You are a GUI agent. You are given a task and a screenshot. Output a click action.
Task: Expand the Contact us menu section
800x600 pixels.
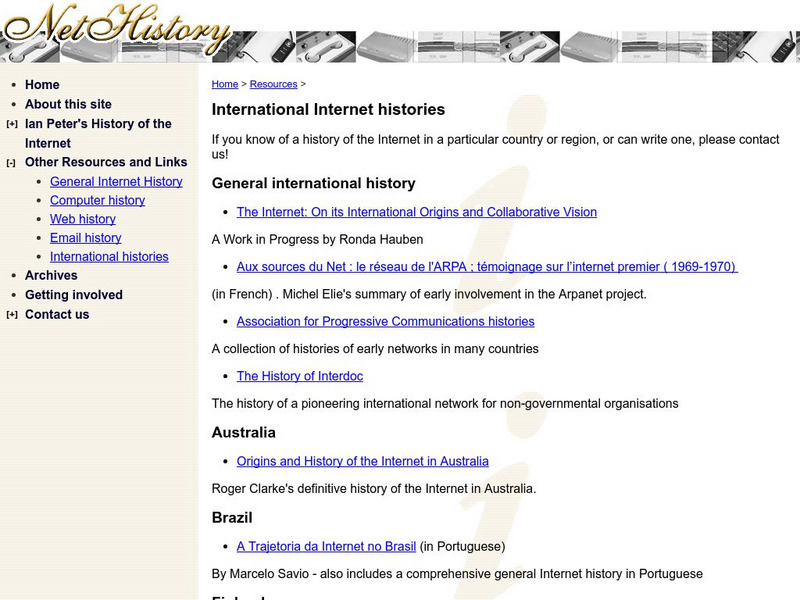[11, 315]
